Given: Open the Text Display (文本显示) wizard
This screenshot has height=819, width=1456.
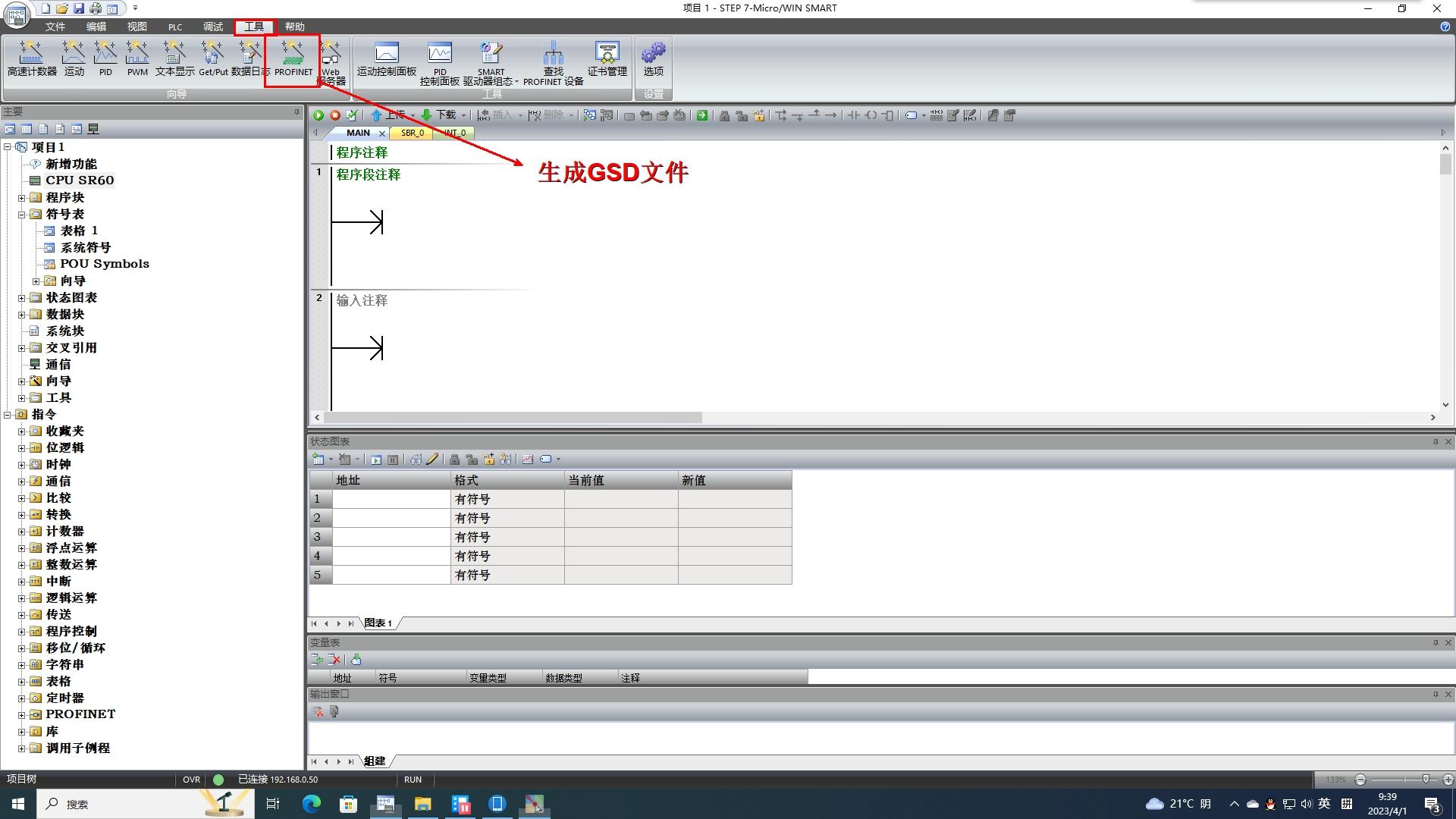Looking at the screenshot, I should coord(174,58).
